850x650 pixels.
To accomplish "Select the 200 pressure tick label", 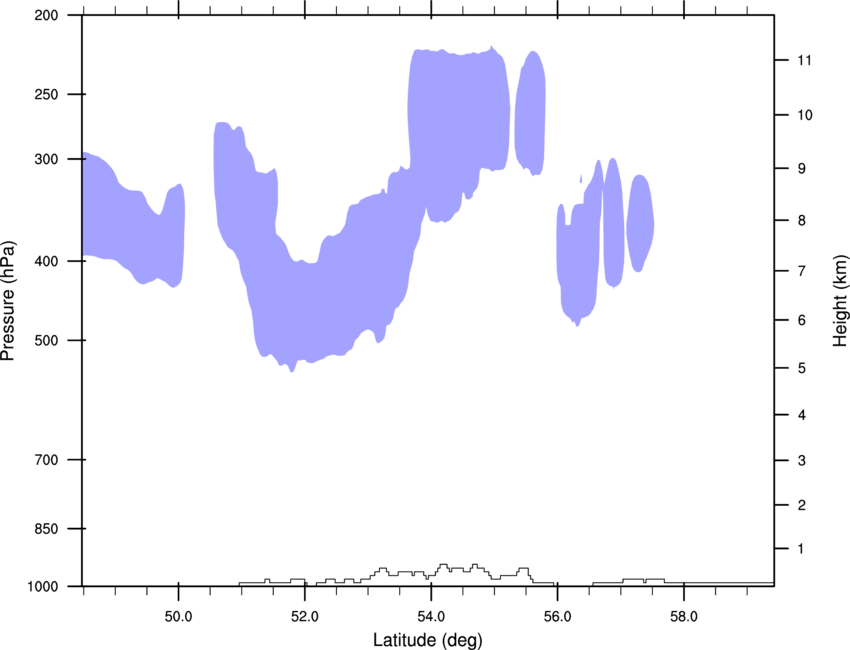I will click(x=46, y=15).
